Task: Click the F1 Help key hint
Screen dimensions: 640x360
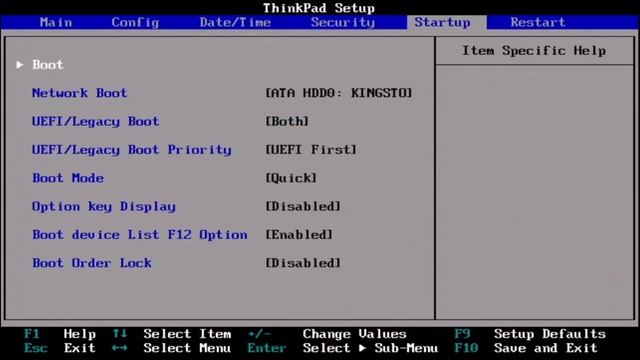Action: pyautogui.click(x=60, y=334)
